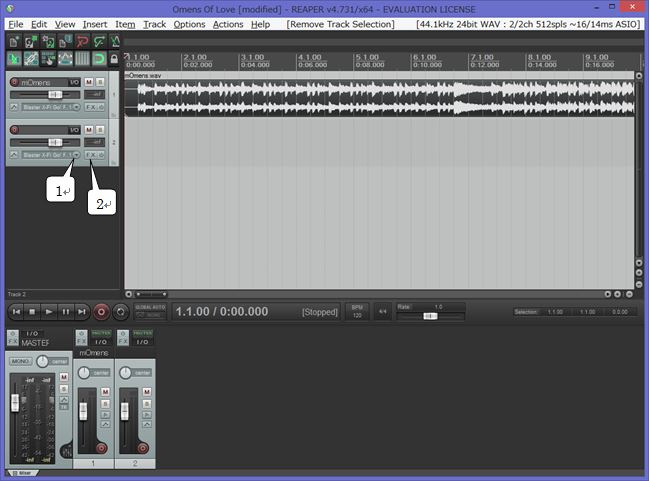Toggle the lock icon in main toolbar
Screen dimensions: 650x481
(x=115, y=59)
